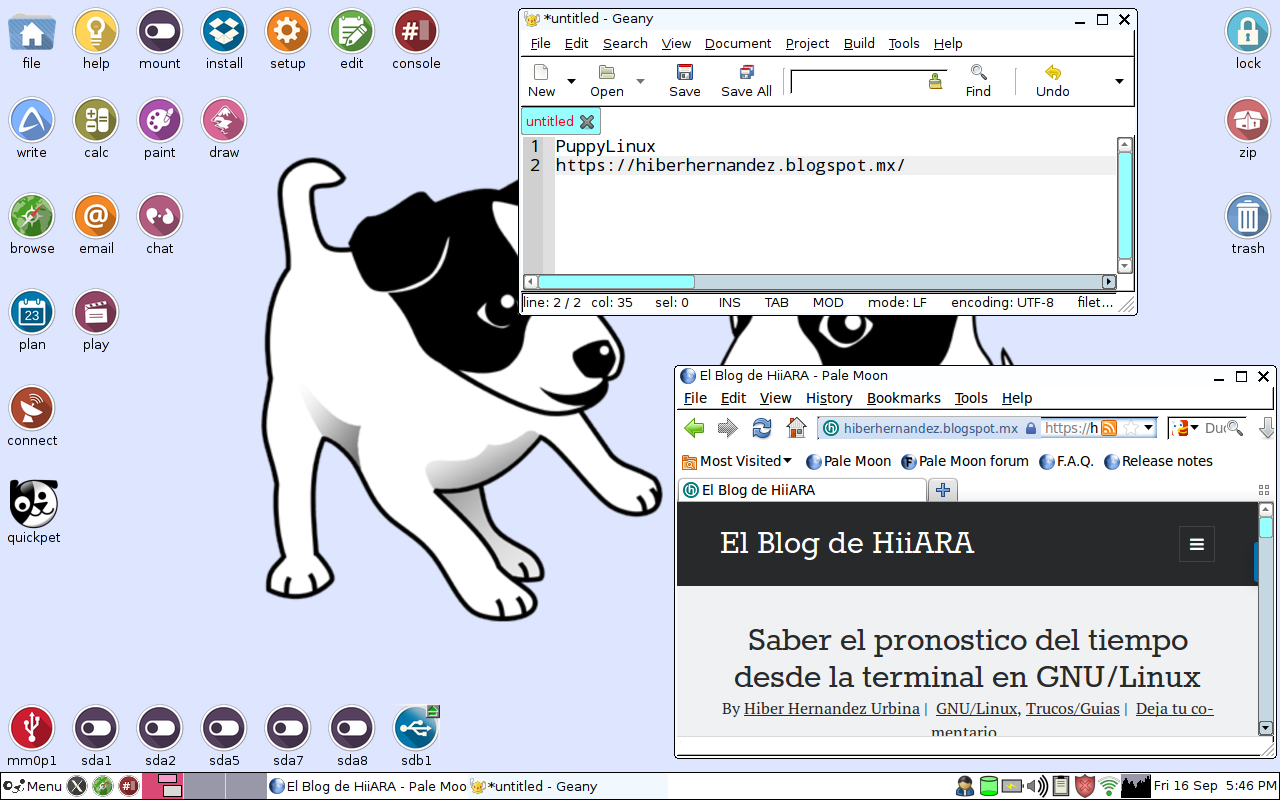The image size is (1280, 800).
Task: Open the History menu in Pale Moon
Action: pos(829,398)
